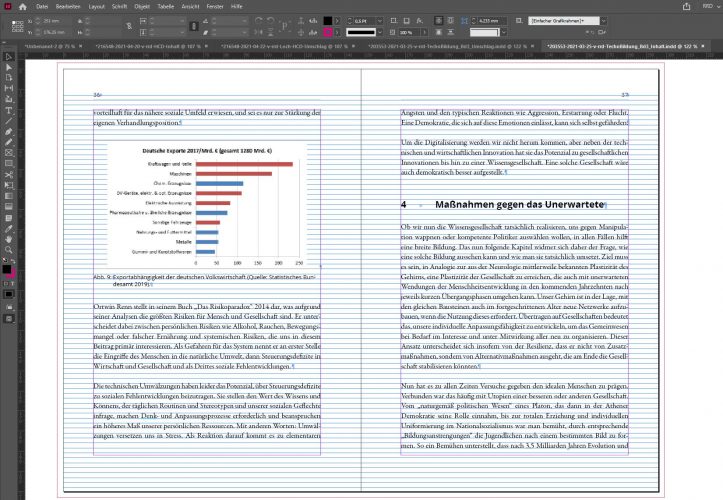Open the shear angle dropdown

[244, 32]
